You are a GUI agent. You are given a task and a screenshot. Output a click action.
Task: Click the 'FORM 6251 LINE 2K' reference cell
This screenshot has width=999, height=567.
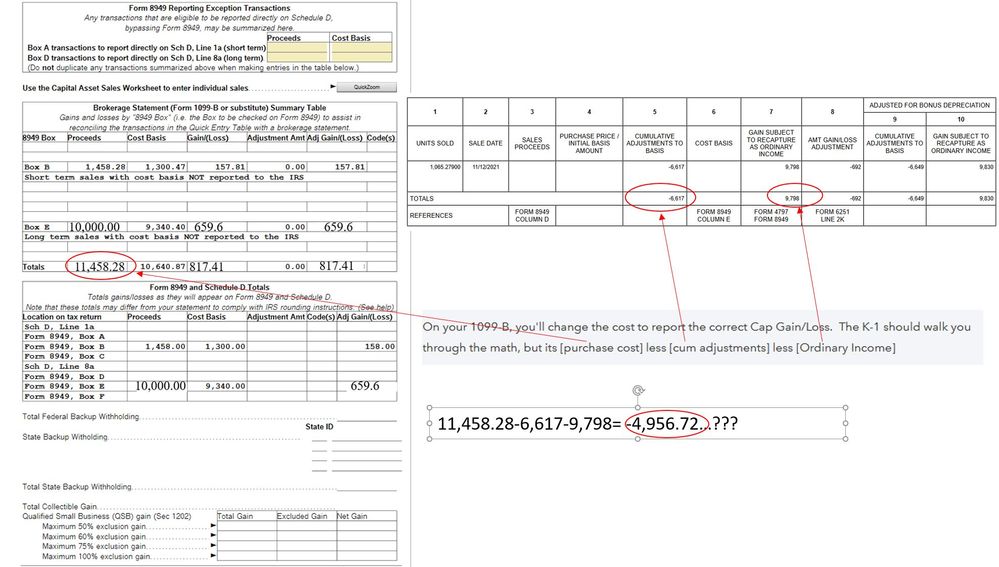pos(832,215)
